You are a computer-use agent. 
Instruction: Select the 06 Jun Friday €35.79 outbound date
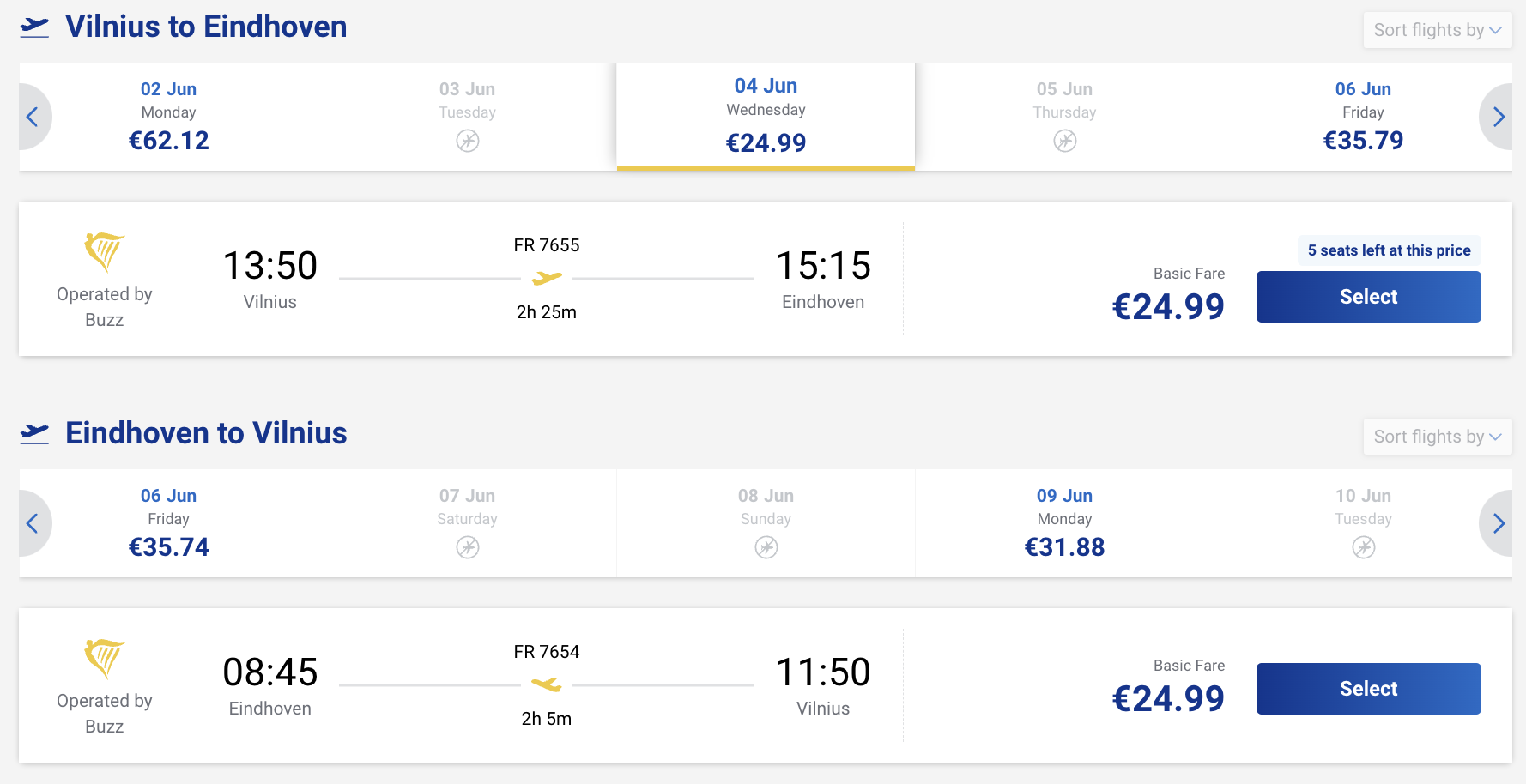point(1363,117)
